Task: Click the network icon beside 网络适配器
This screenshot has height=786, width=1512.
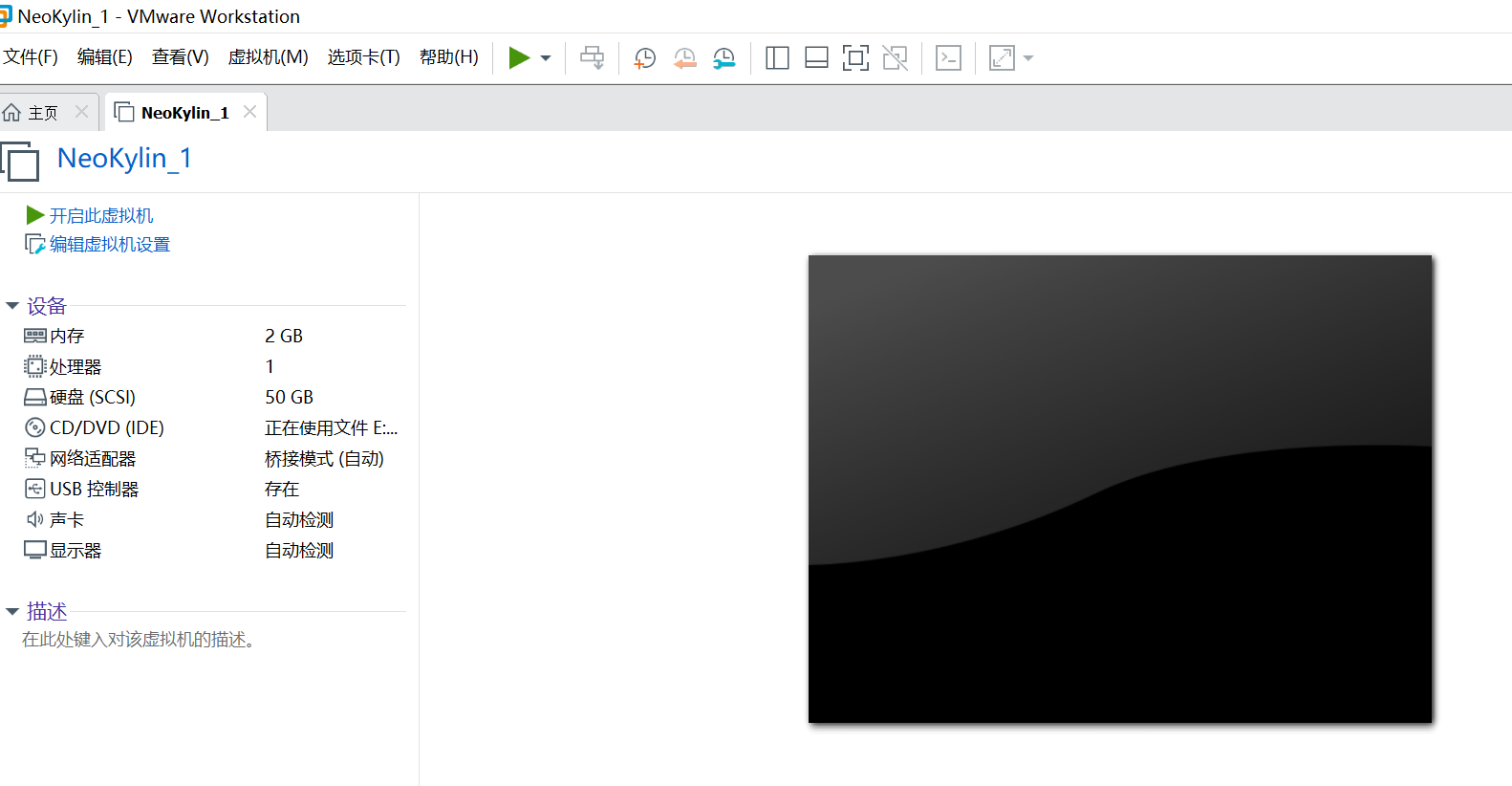Action: coord(35,458)
